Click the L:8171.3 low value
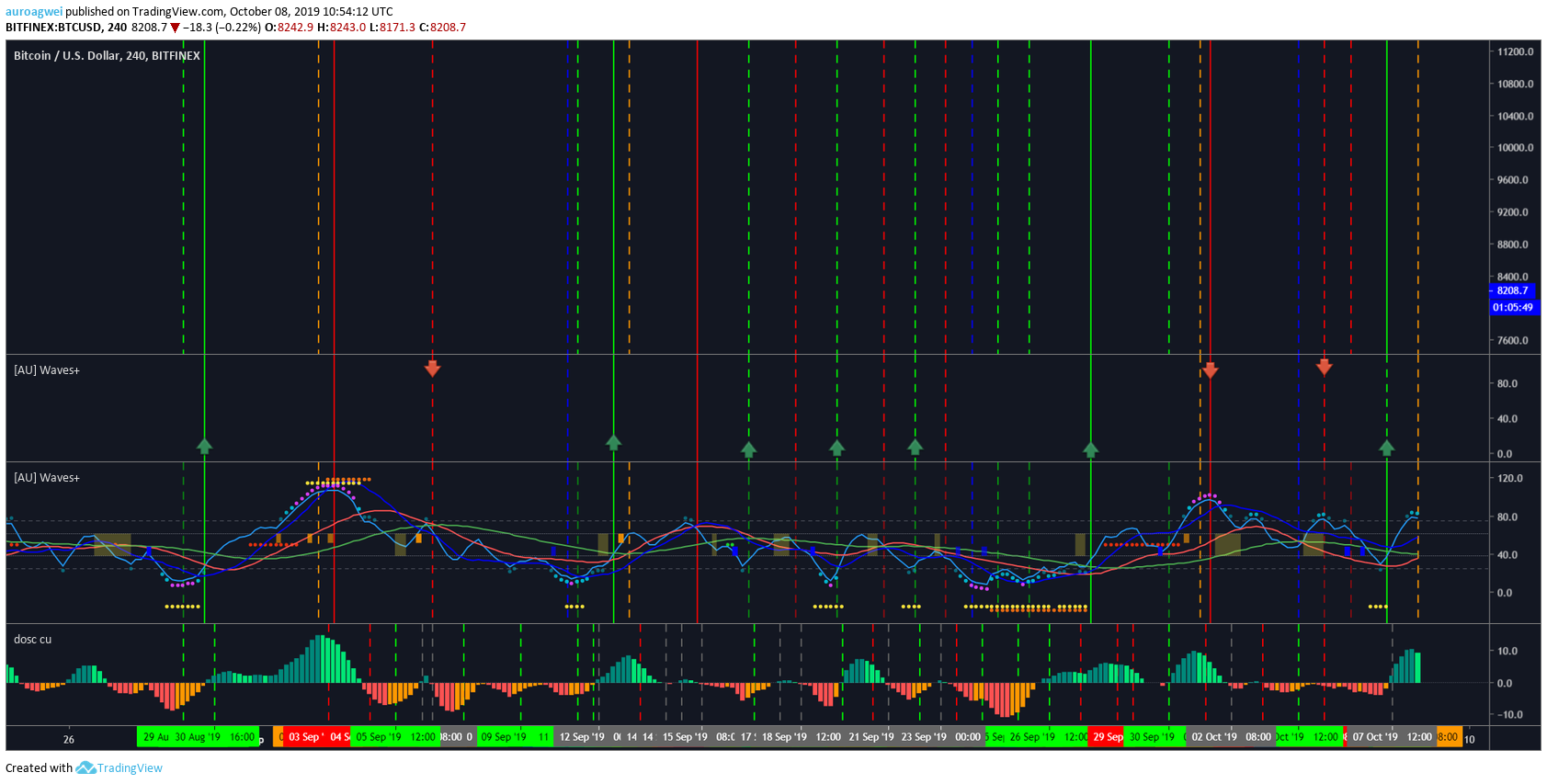 [x=392, y=28]
